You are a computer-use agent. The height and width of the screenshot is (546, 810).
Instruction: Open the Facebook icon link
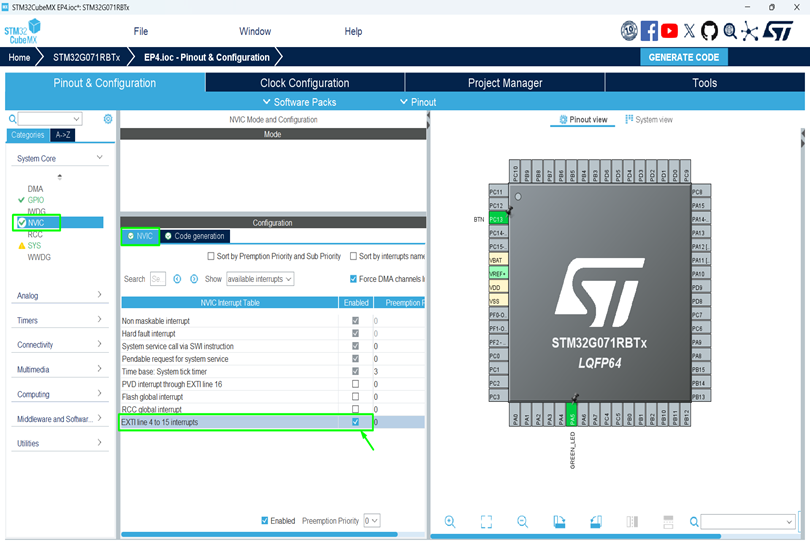[649, 31]
